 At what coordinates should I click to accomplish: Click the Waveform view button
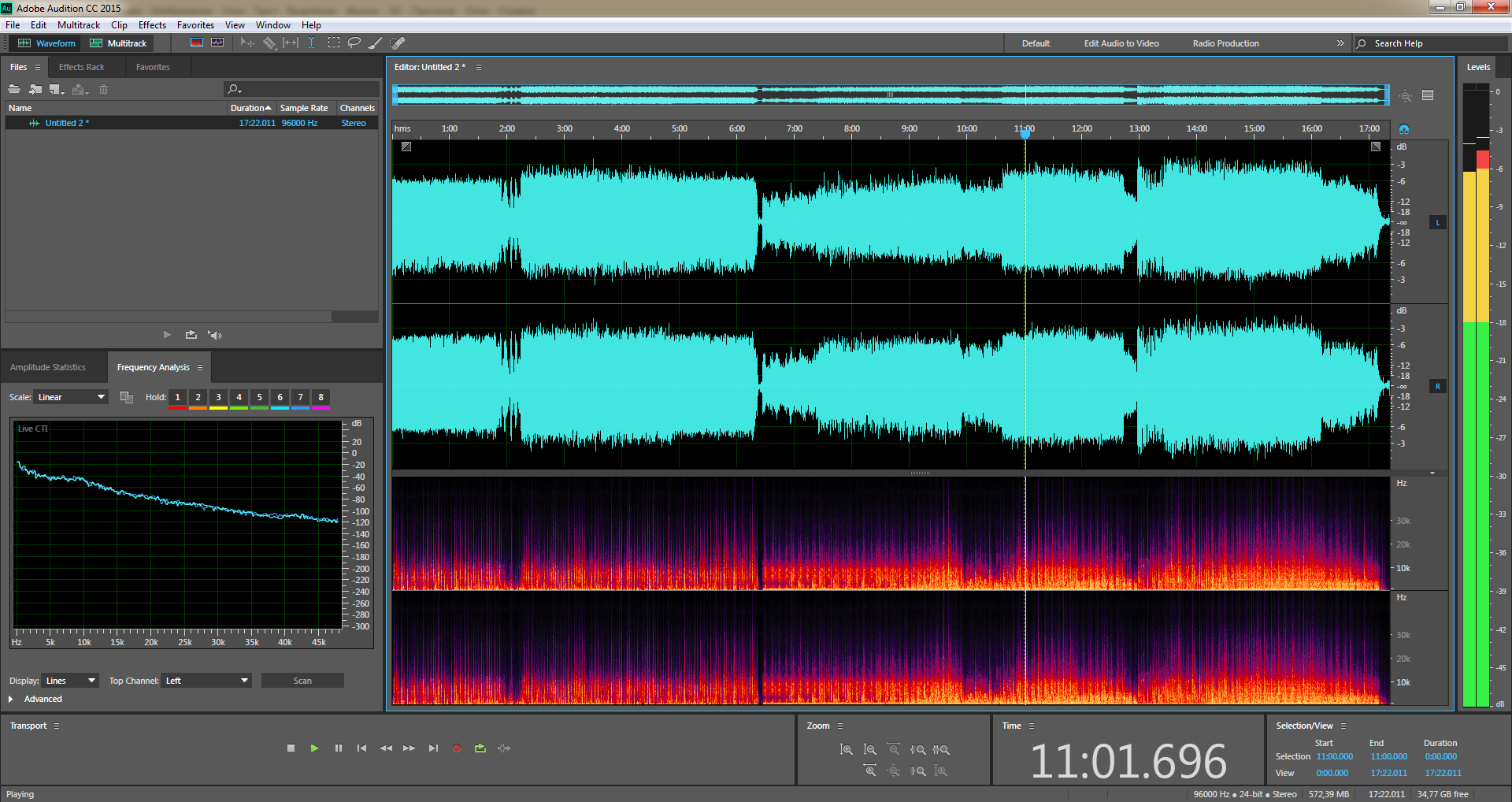click(46, 43)
